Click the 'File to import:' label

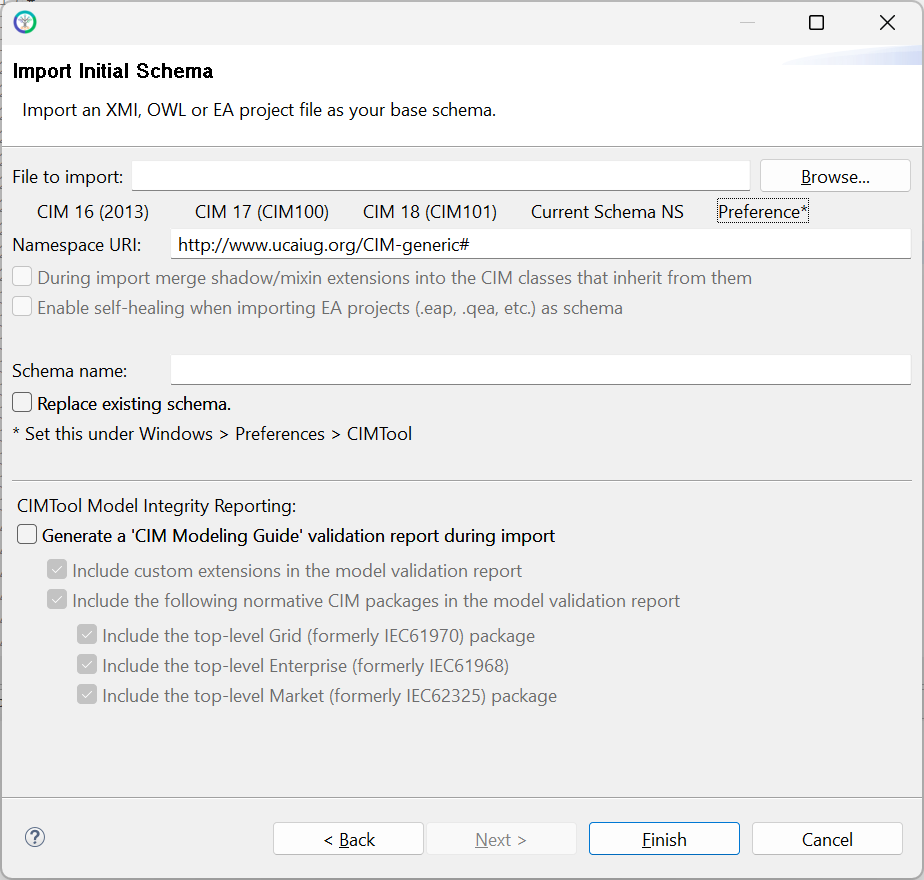tap(68, 177)
